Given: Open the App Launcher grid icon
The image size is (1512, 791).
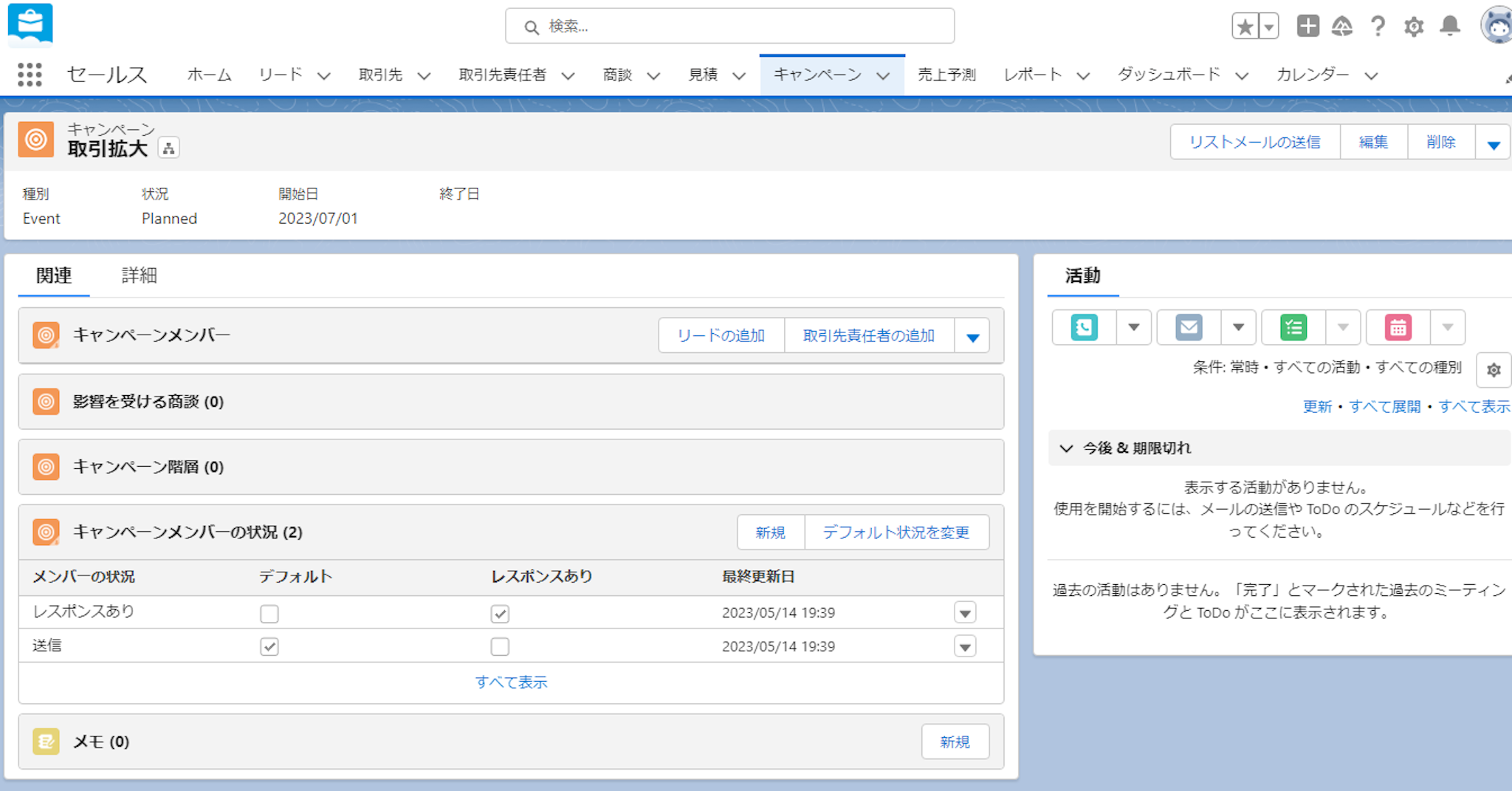Looking at the screenshot, I should coord(30,75).
